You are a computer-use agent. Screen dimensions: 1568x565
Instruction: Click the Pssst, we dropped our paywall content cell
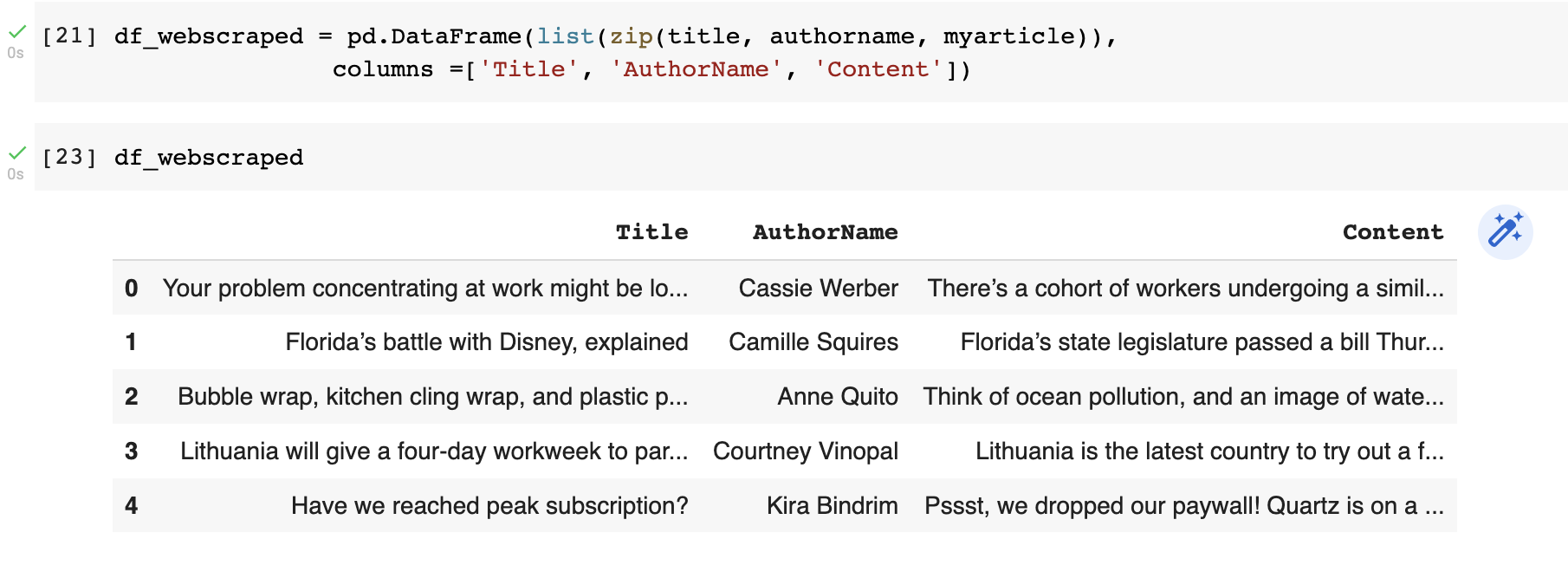point(1183,506)
